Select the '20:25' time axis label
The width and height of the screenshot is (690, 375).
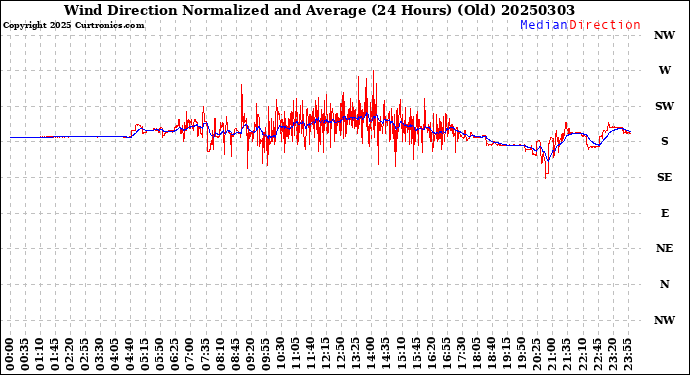tap(536, 354)
